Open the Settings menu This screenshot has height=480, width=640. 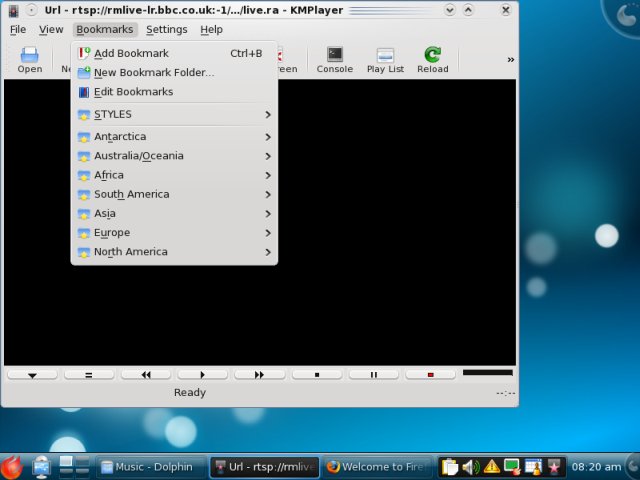click(x=166, y=30)
